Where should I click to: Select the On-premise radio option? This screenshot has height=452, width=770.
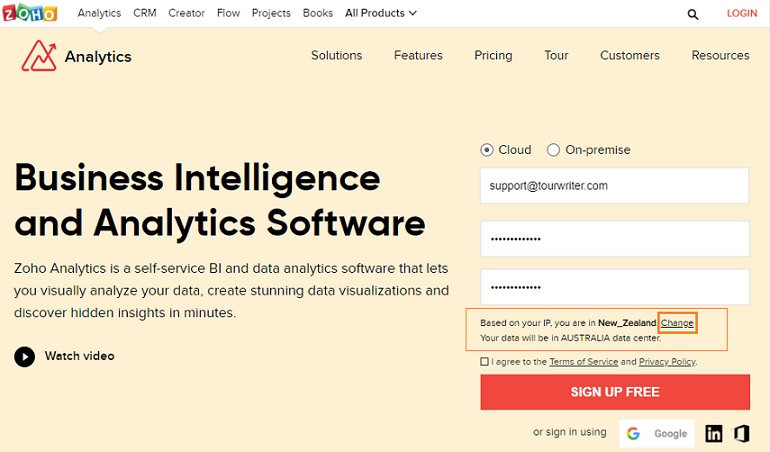coord(554,150)
